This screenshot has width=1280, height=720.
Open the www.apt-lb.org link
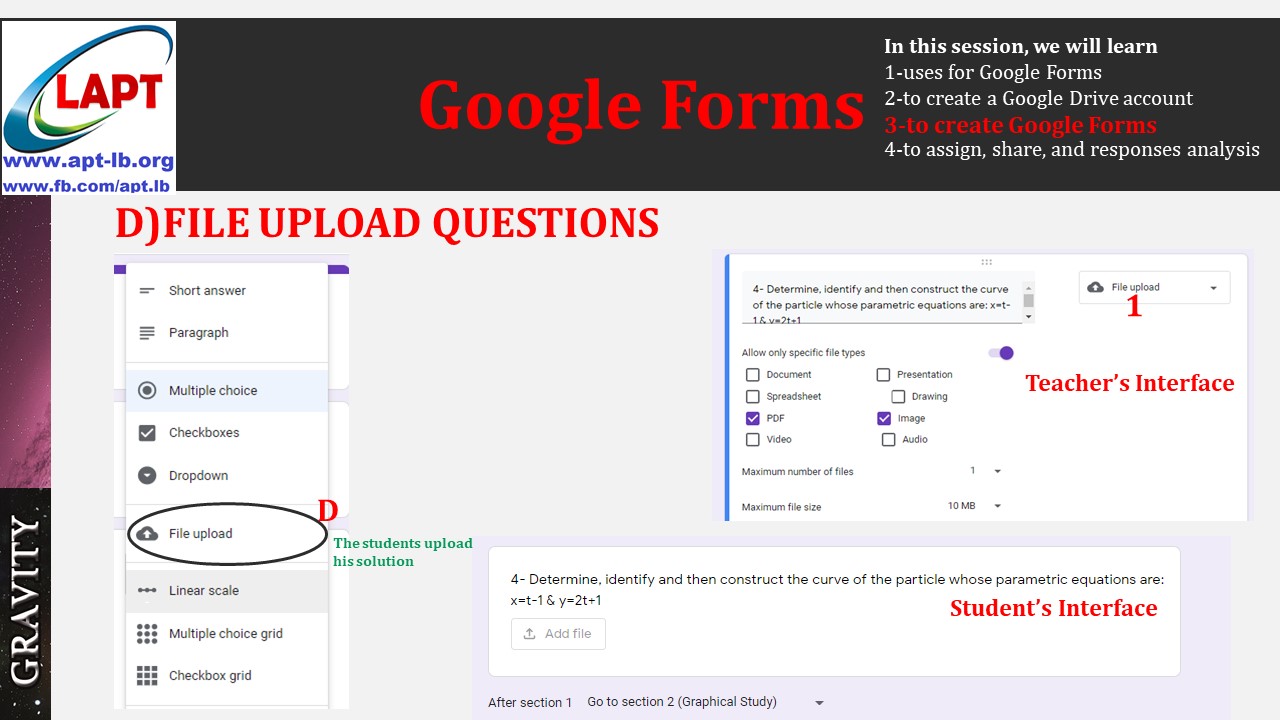tap(88, 160)
